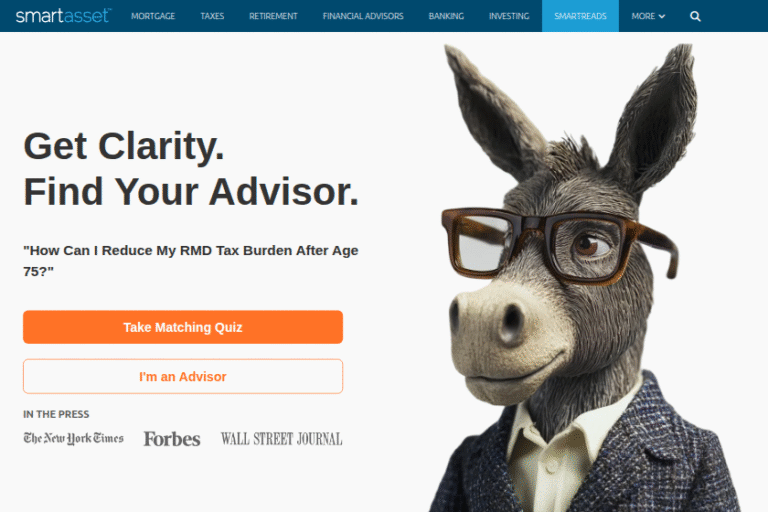
Task: Click the Take Matching Quiz button
Action: click(x=183, y=327)
